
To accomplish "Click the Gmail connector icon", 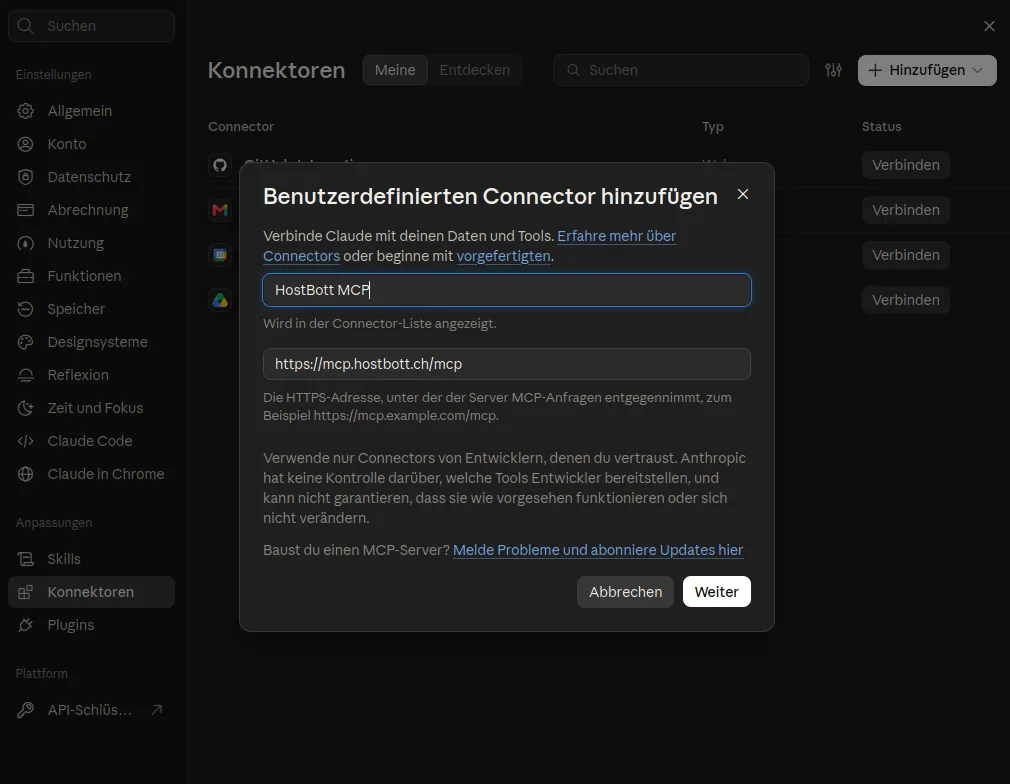I will (220, 210).
